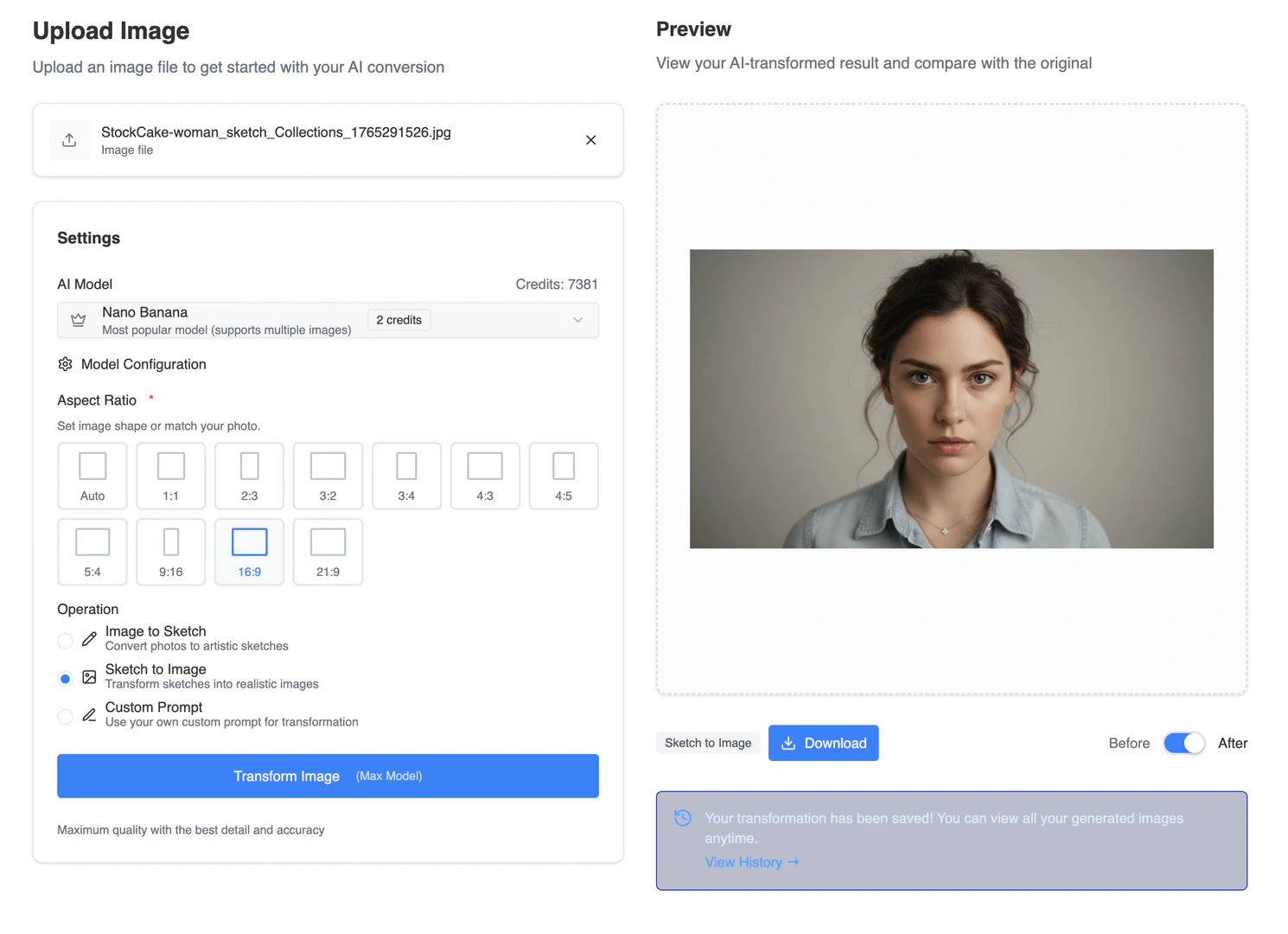Viewport: 1288px width, 934px height.
Task: Click the Transform Image button
Action: [328, 776]
